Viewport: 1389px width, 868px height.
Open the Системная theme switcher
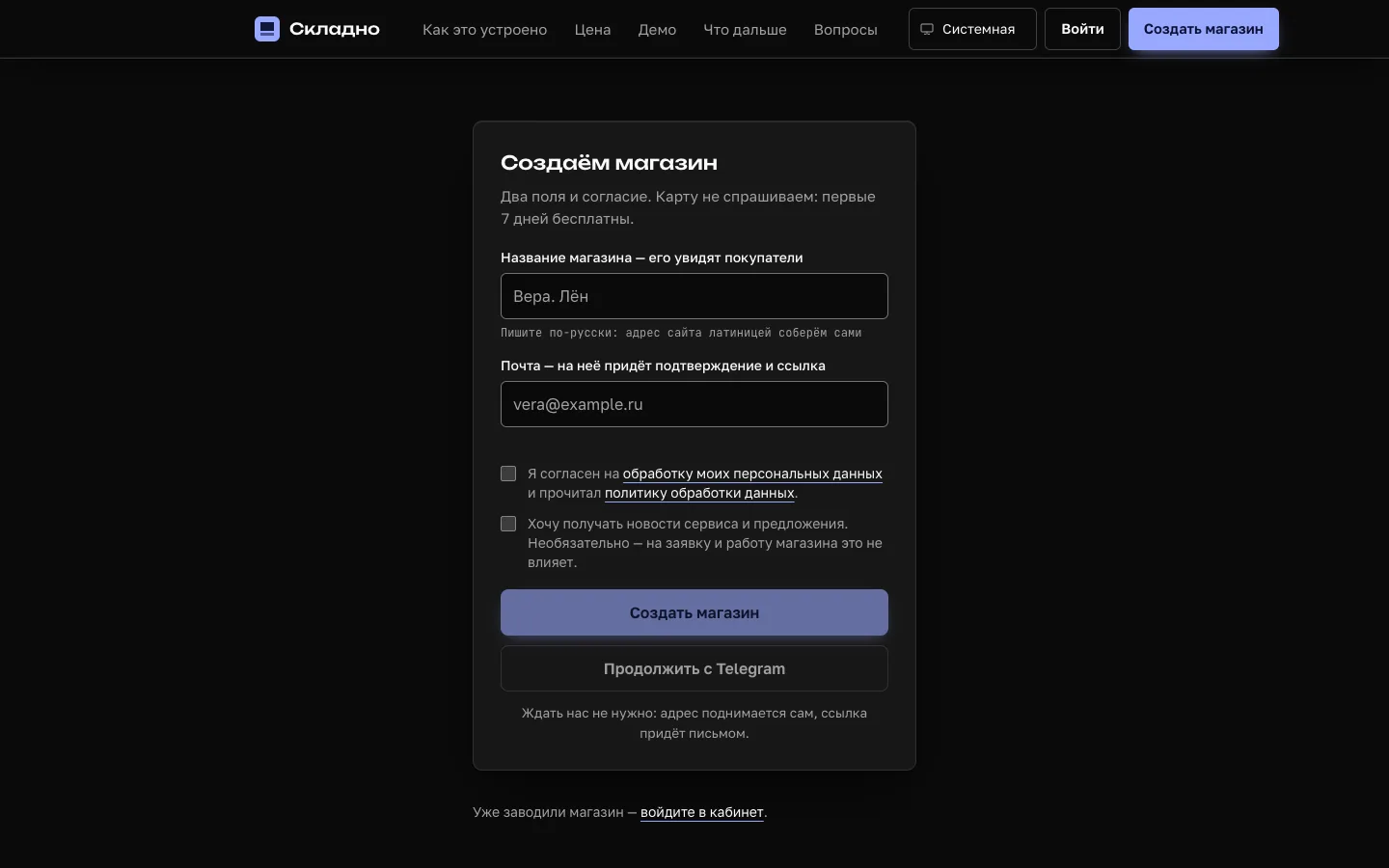click(972, 29)
